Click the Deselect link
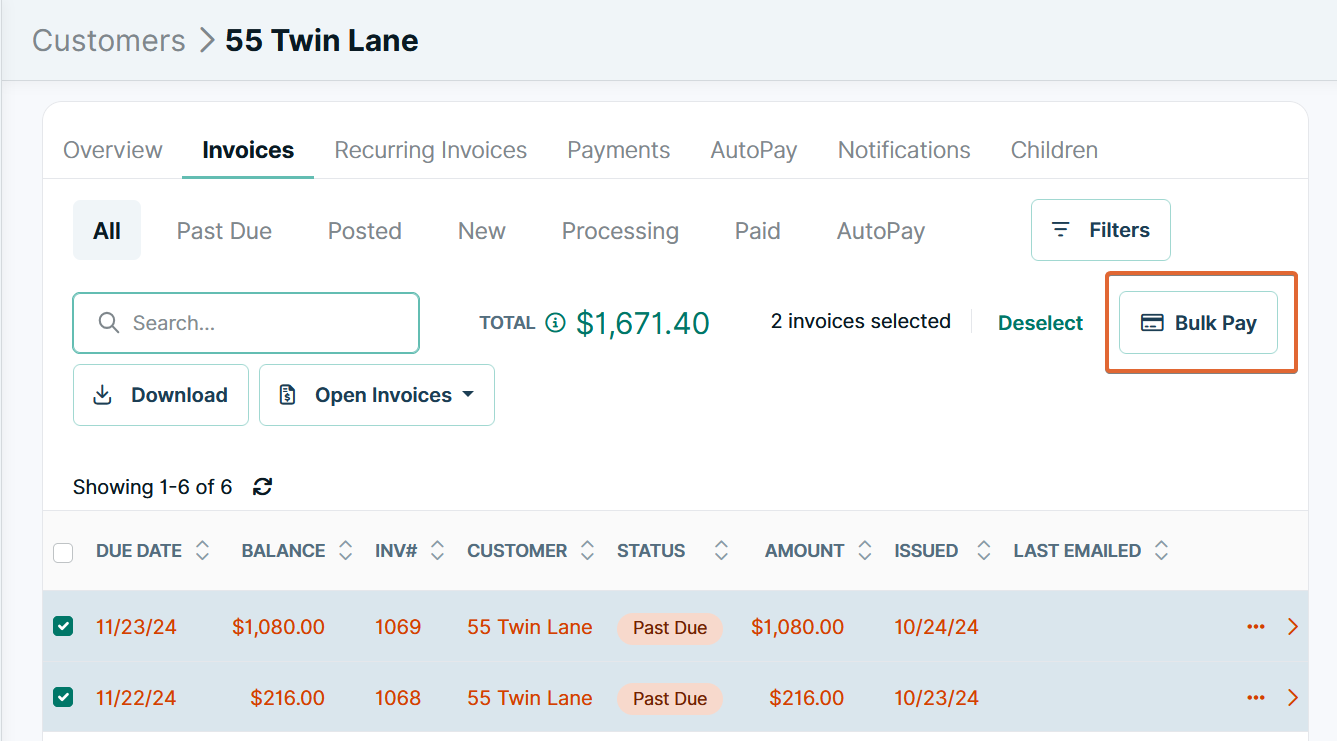Image resolution: width=1337 pixels, height=741 pixels. (1040, 322)
